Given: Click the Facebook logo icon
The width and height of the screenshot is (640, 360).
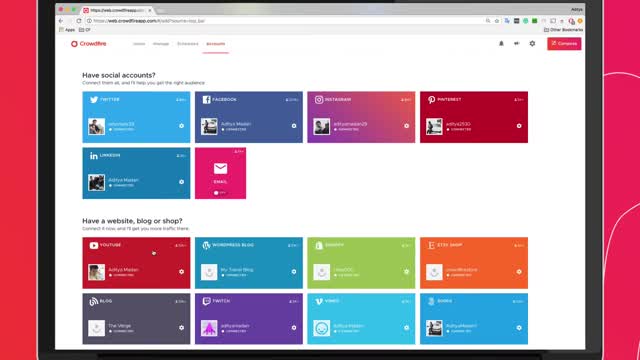Looking at the screenshot, I should (207, 100).
